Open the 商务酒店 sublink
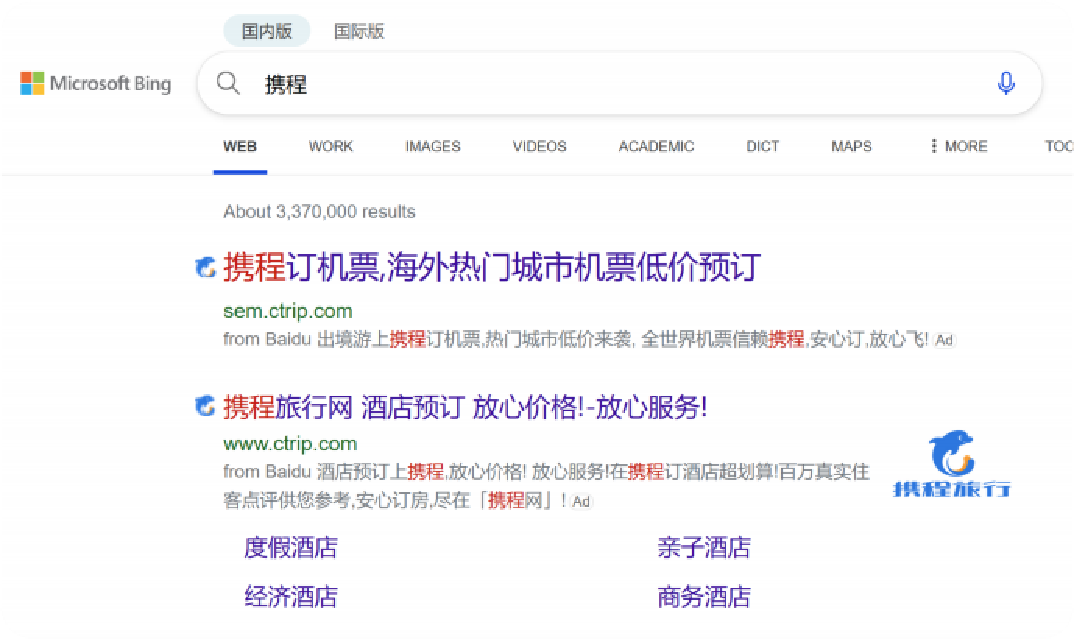The image size is (1075, 640). click(x=704, y=597)
